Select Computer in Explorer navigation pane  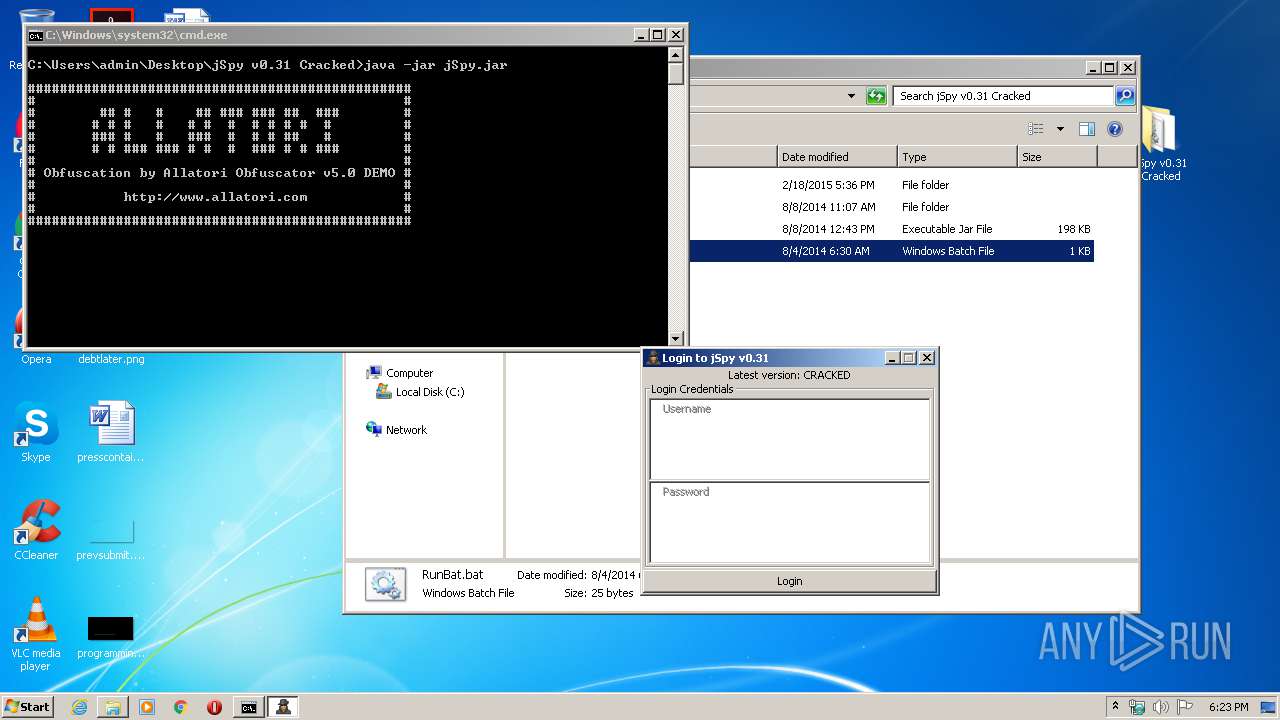coord(400,373)
